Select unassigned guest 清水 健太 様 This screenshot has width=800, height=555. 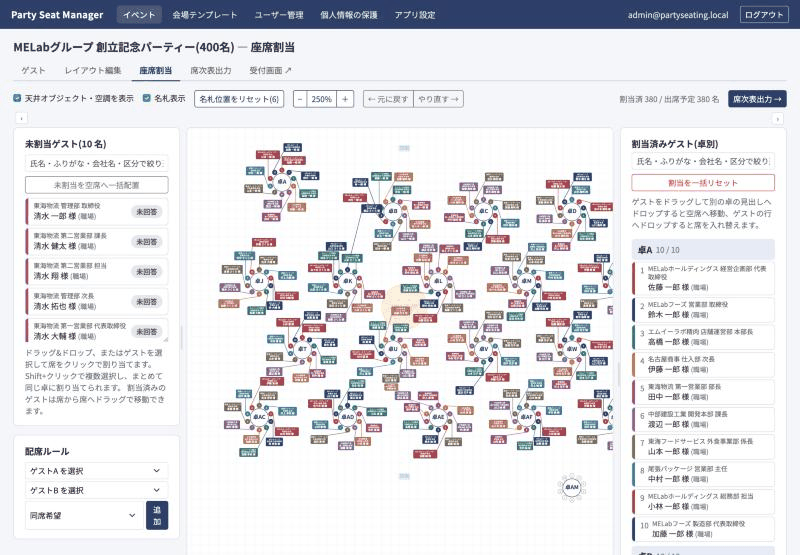pyautogui.click(x=96, y=241)
